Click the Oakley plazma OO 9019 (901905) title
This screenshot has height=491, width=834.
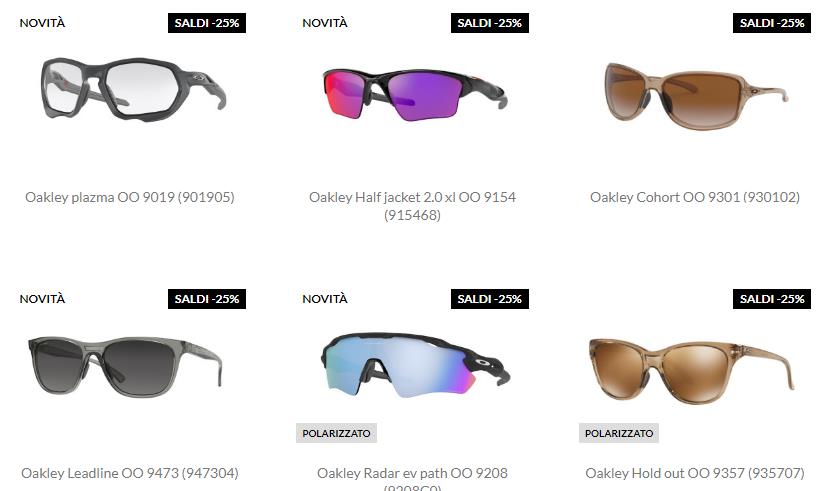click(130, 197)
